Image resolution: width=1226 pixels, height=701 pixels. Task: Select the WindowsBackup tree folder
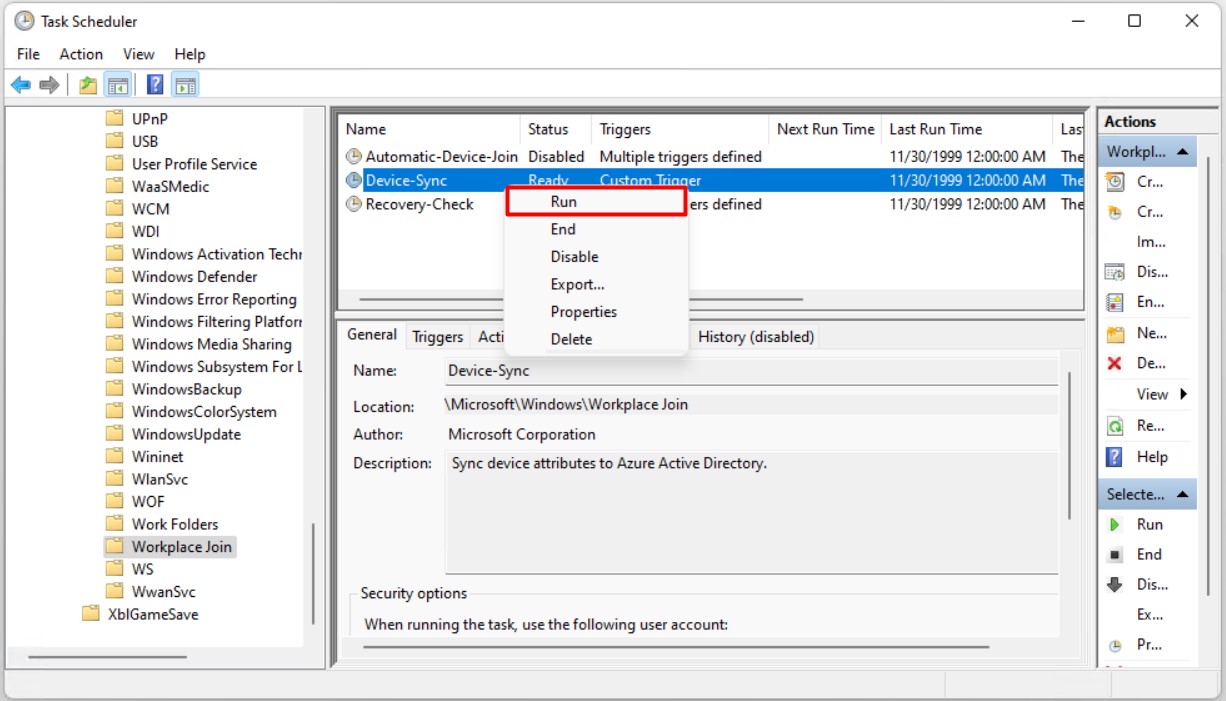(x=187, y=389)
